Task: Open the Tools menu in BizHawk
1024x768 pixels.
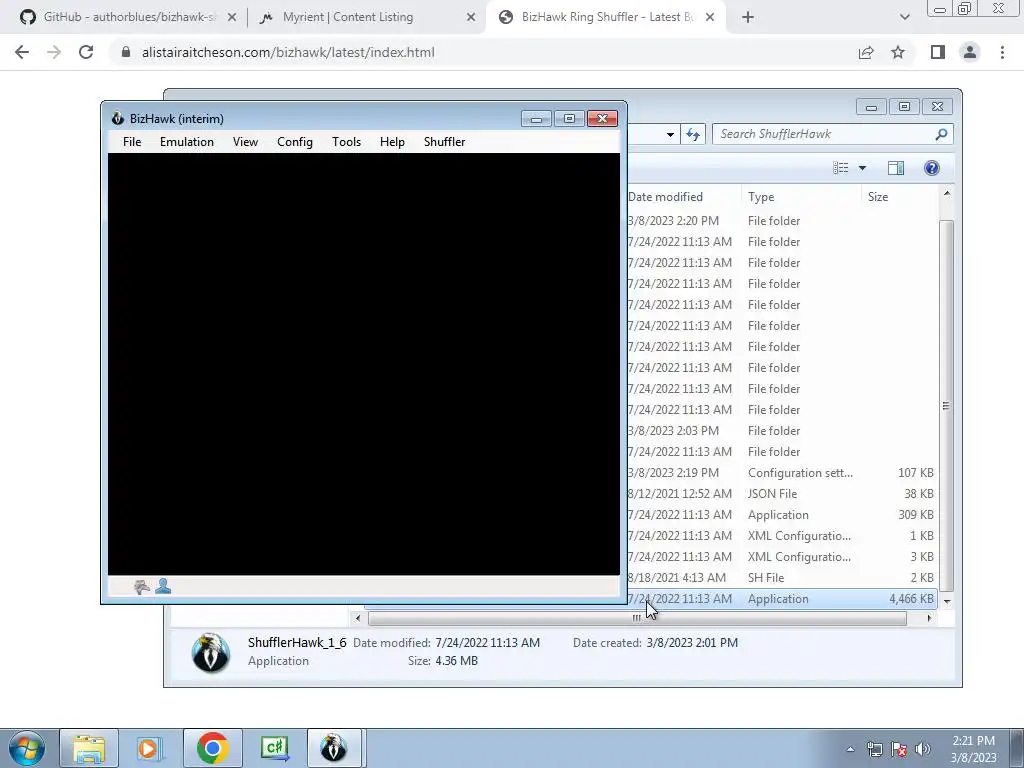Action: tap(346, 142)
